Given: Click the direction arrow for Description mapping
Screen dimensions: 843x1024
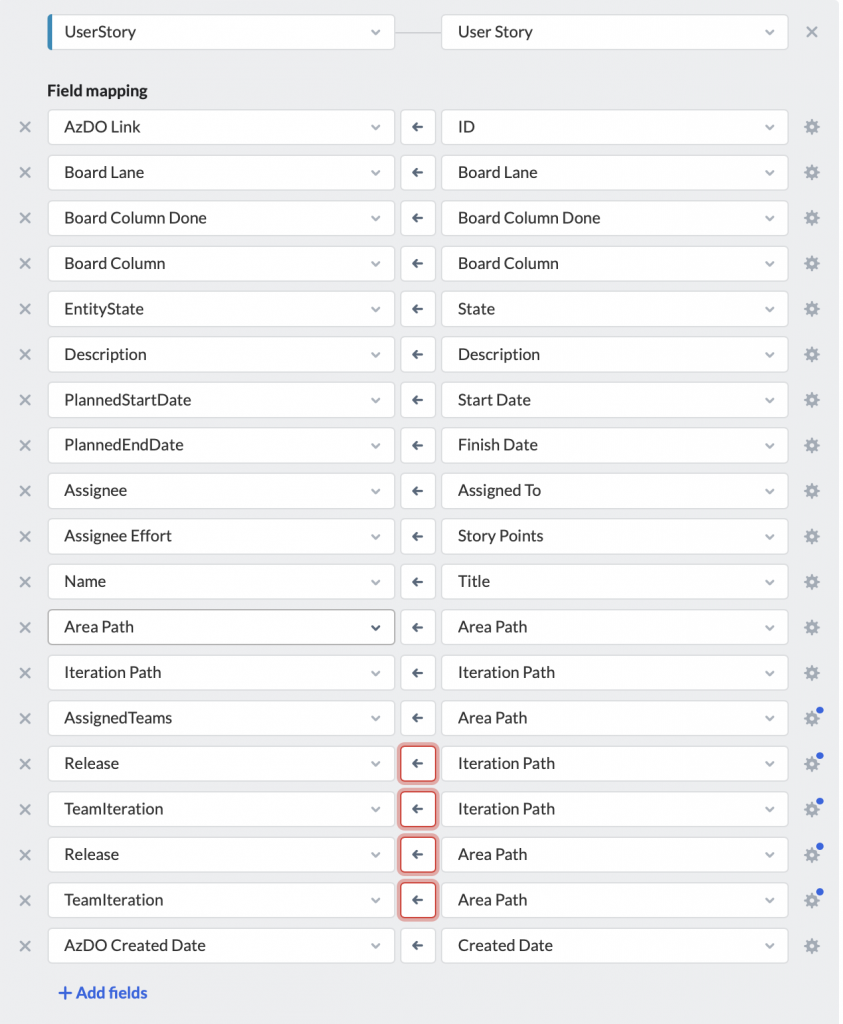Looking at the screenshot, I should tap(418, 355).
